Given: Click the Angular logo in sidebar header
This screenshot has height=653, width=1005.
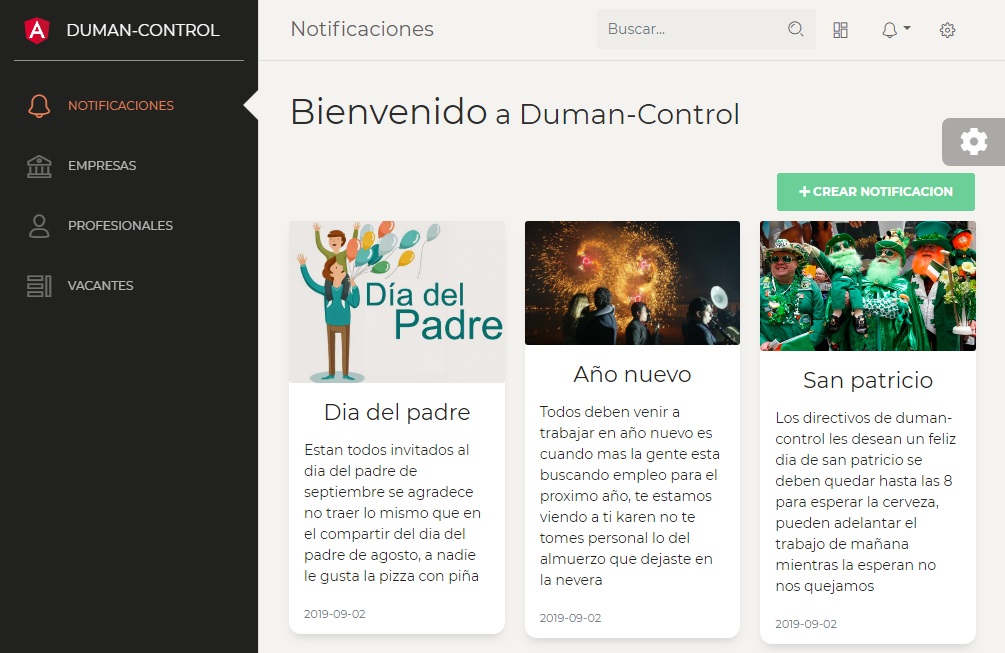Looking at the screenshot, I should [x=37, y=30].
